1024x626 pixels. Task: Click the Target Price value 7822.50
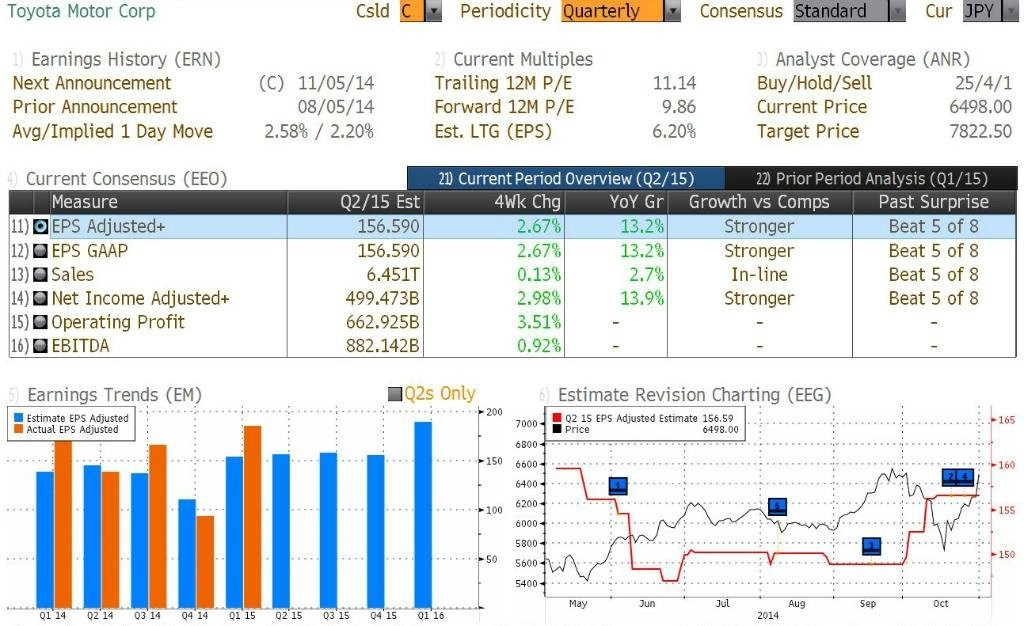pyautogui.click(x=980, y=131)
